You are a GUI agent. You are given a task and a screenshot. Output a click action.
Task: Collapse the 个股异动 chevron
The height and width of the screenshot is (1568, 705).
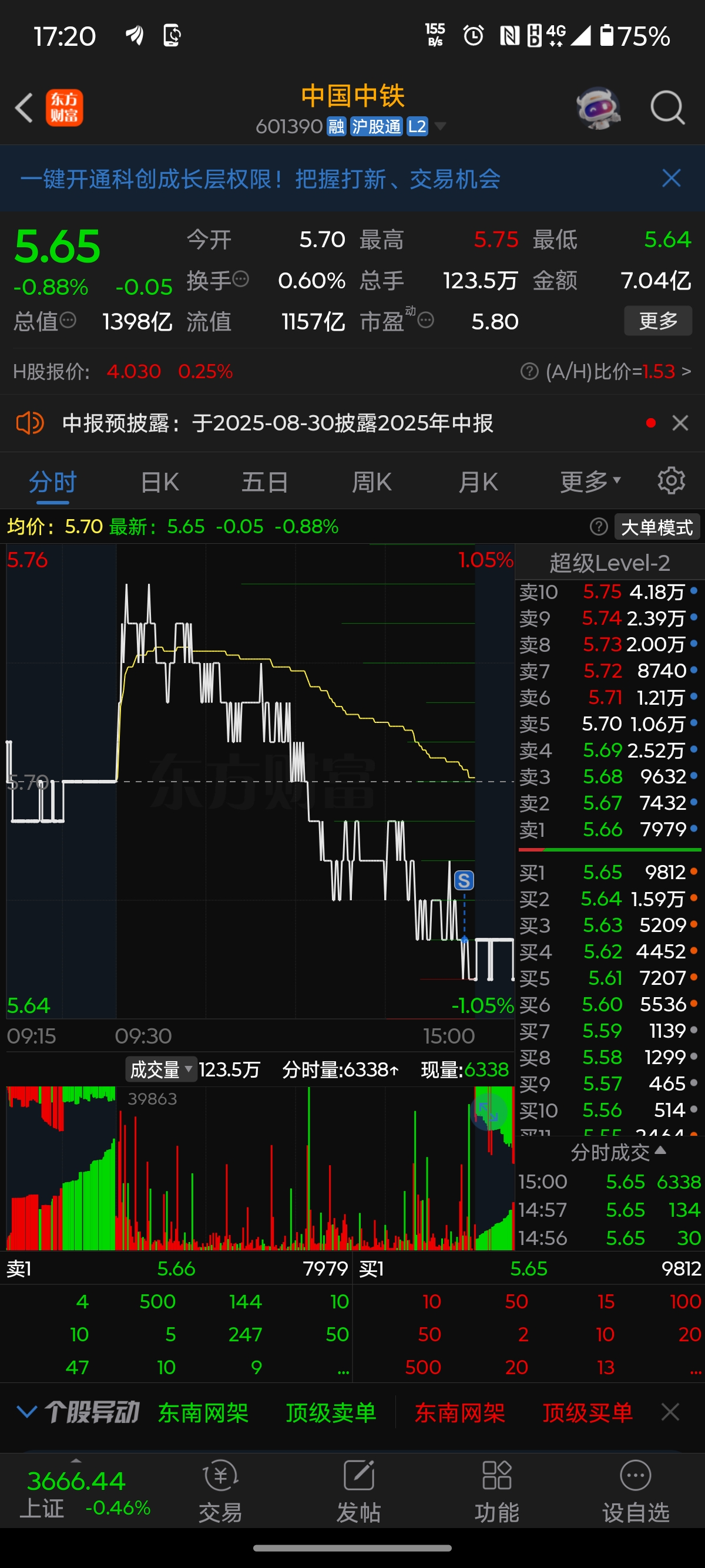[27, 1411]
